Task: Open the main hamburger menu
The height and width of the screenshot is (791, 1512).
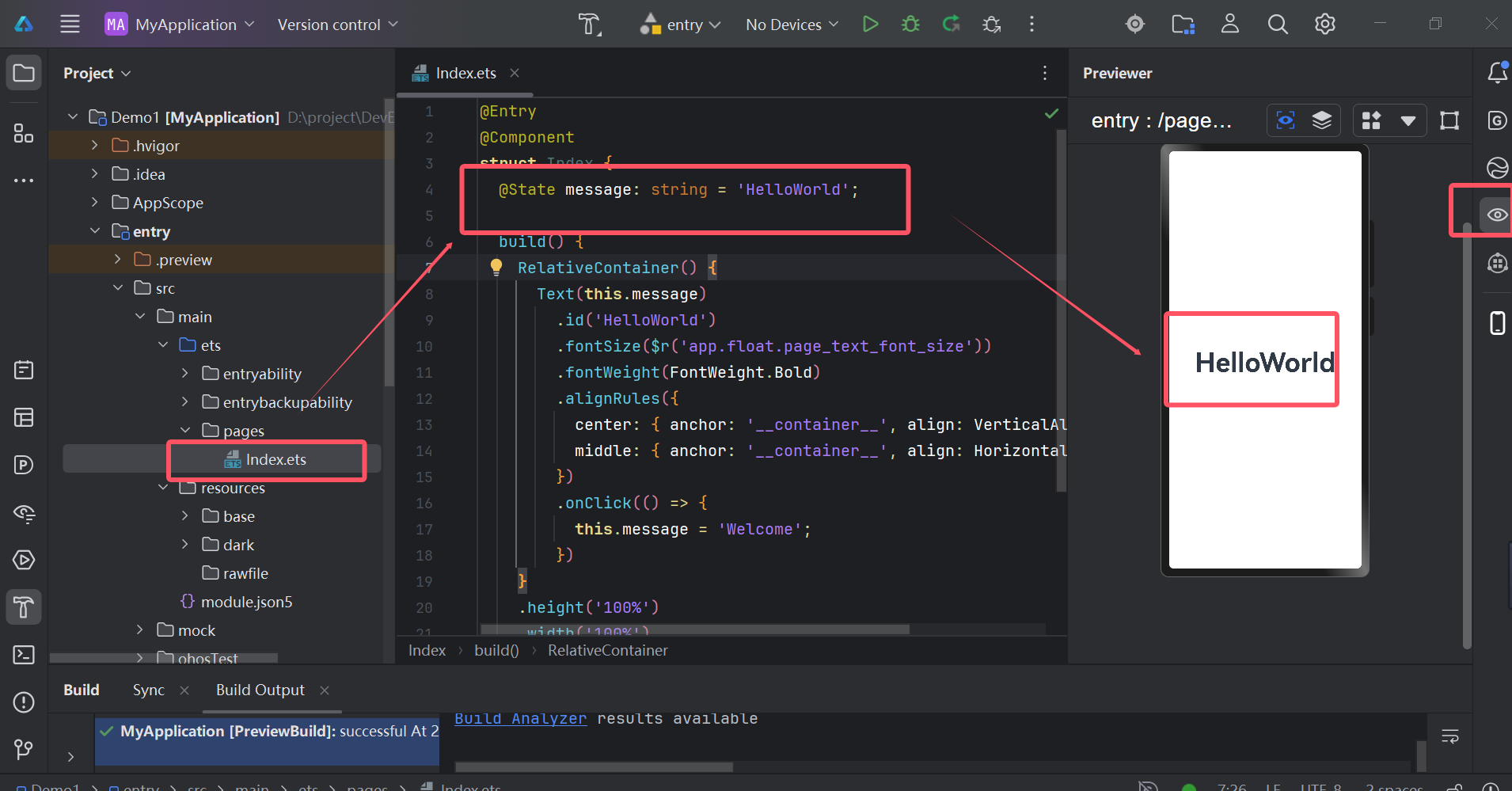Action: point(70,24)
